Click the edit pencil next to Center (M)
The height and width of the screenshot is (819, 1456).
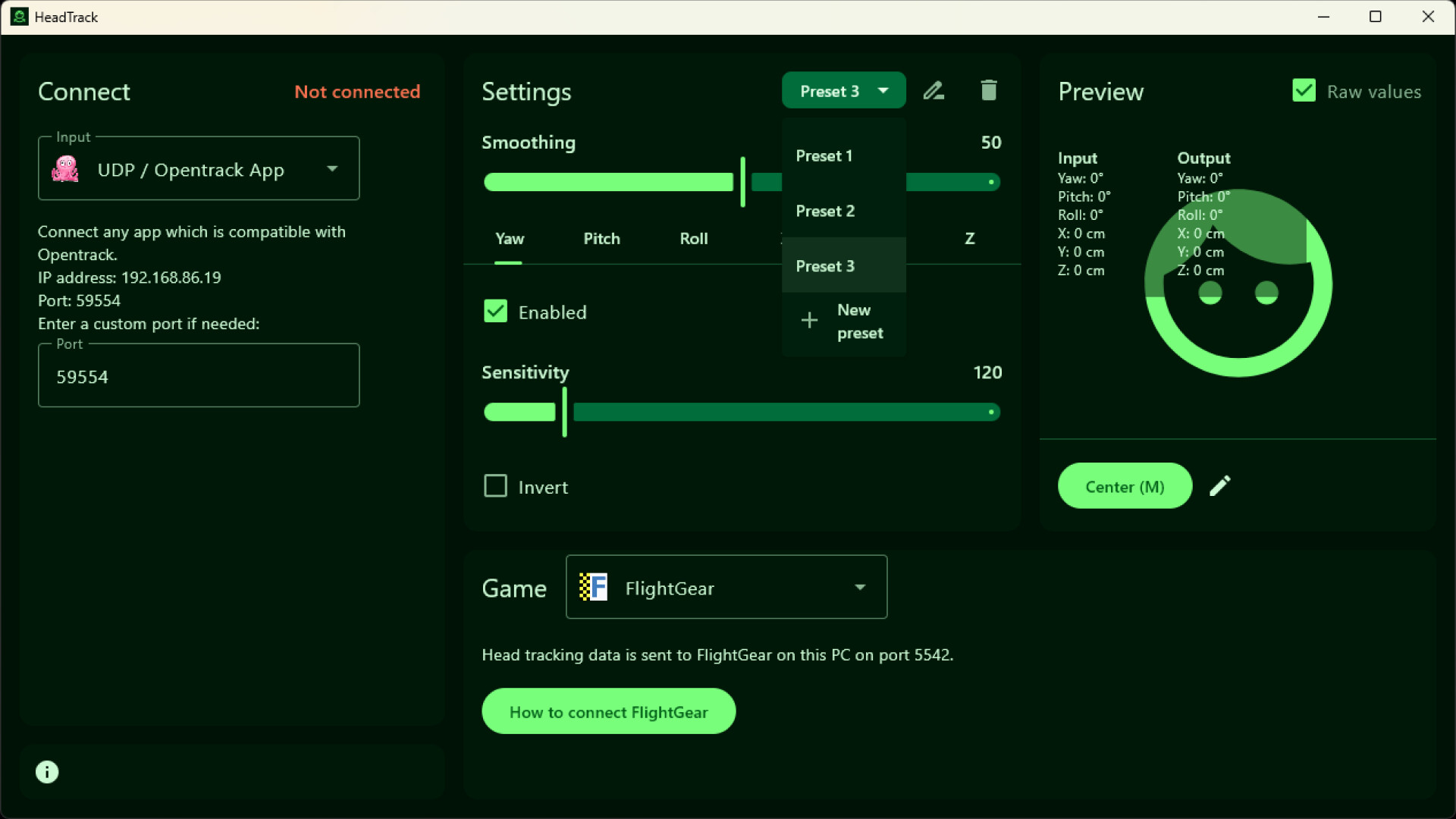click(x=1220, y=485)
